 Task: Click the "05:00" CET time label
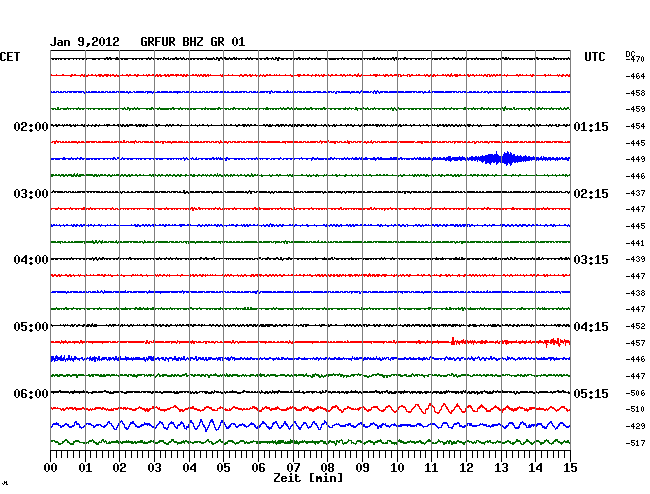[31, 327]
